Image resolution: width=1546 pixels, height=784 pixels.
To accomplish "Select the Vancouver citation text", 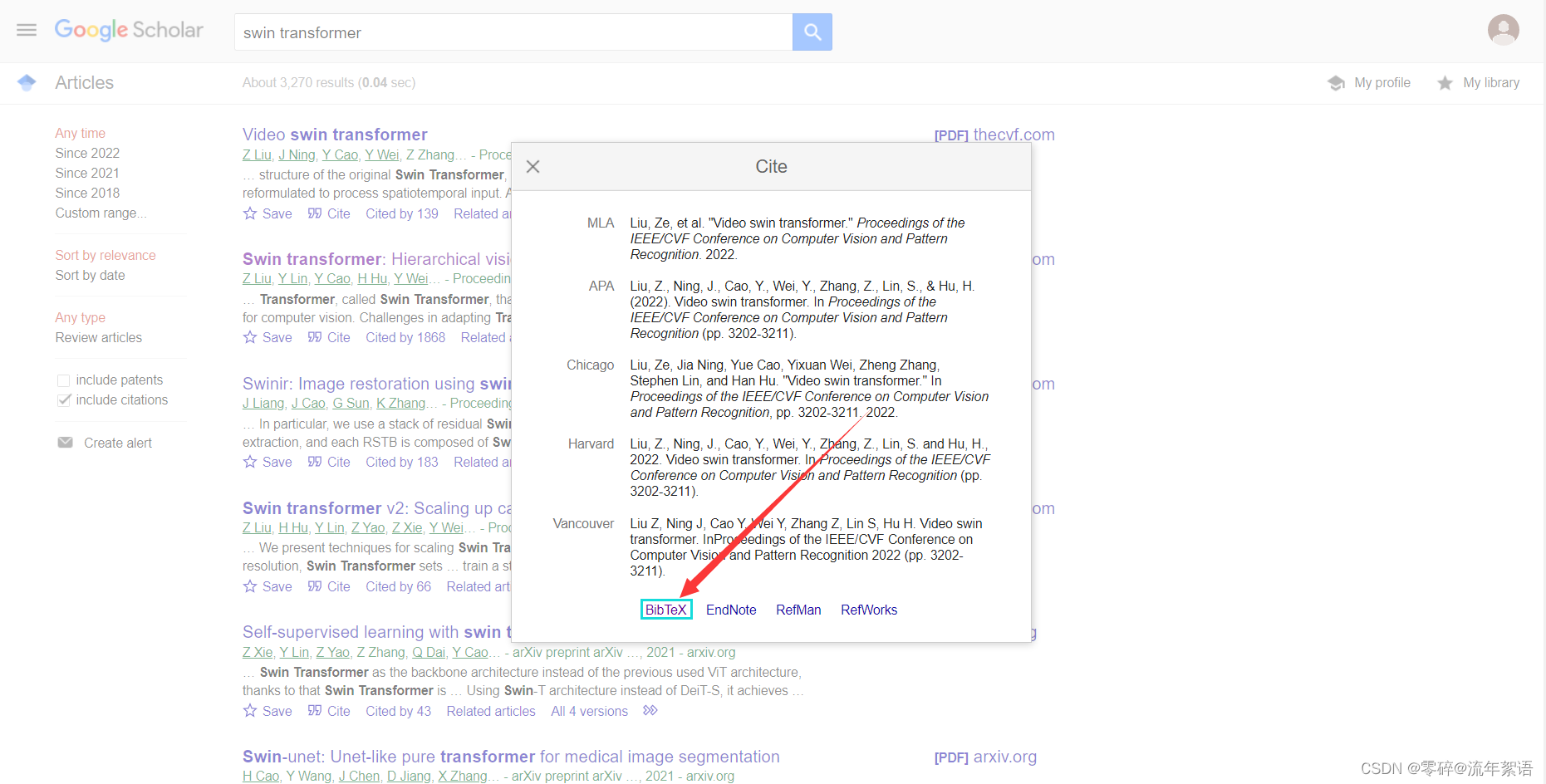I will point(807,547).
